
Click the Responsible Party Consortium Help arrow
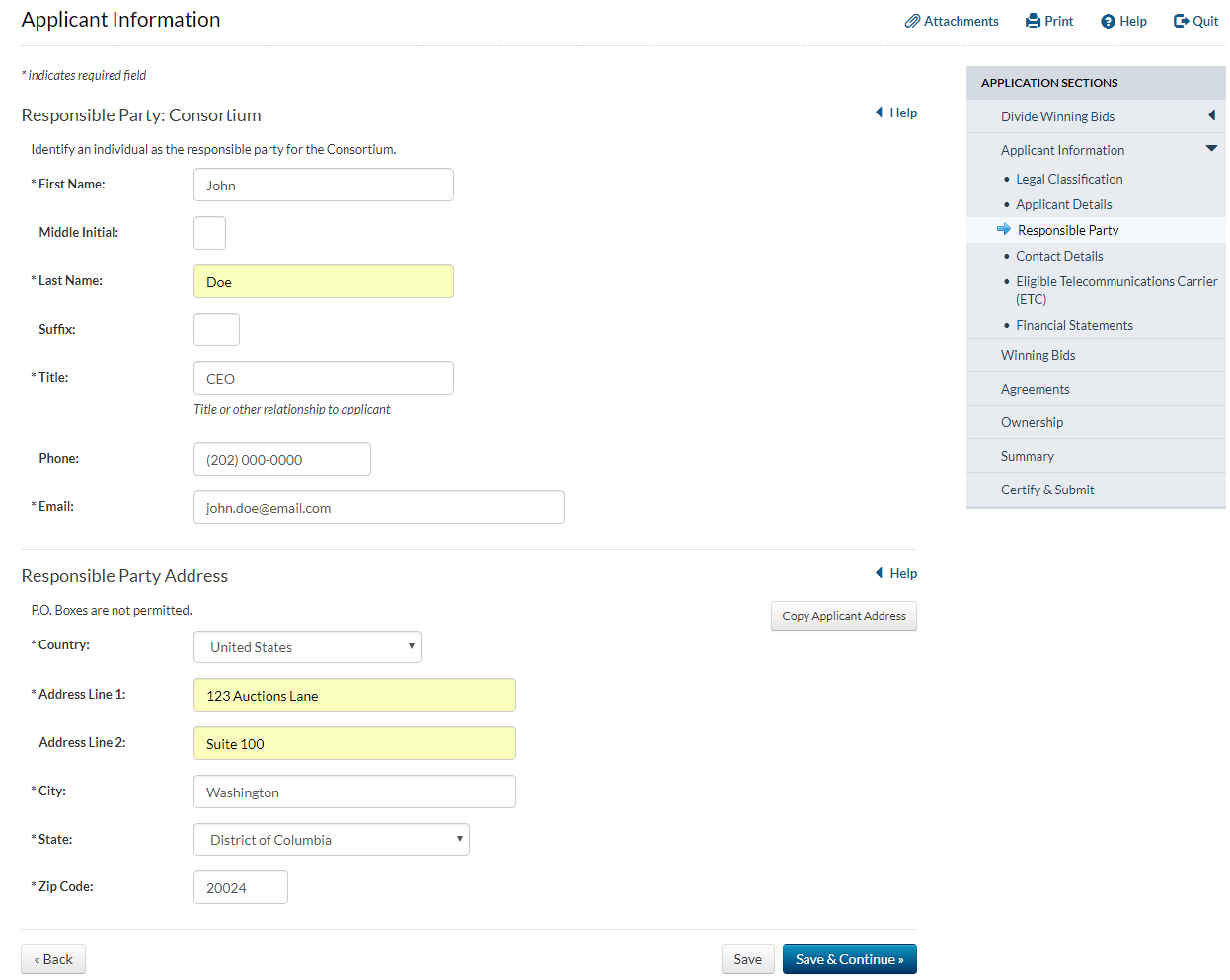(879, 113)
